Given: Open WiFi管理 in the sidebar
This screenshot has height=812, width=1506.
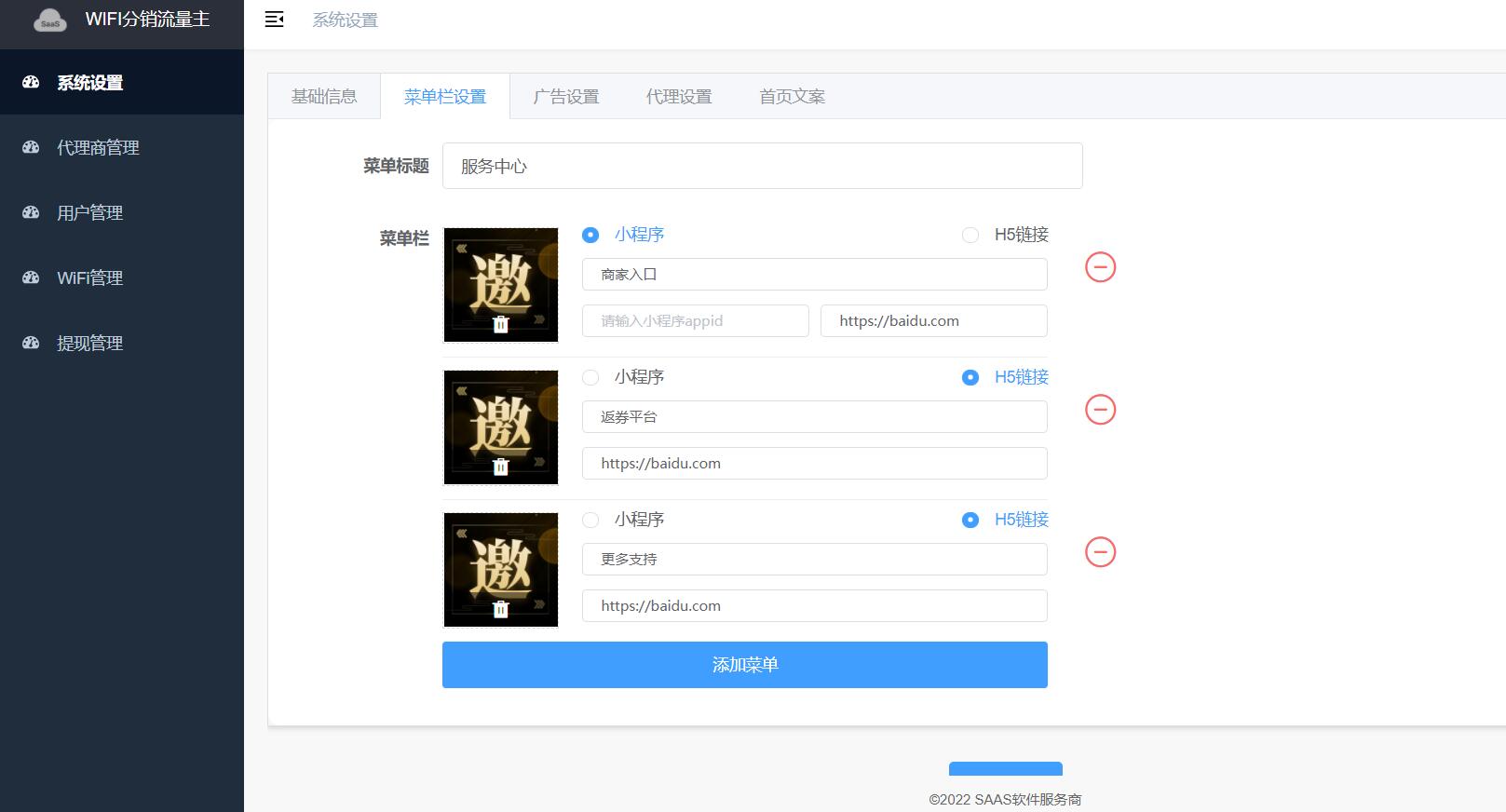Looking at the screenshot, I should (89, 278).
